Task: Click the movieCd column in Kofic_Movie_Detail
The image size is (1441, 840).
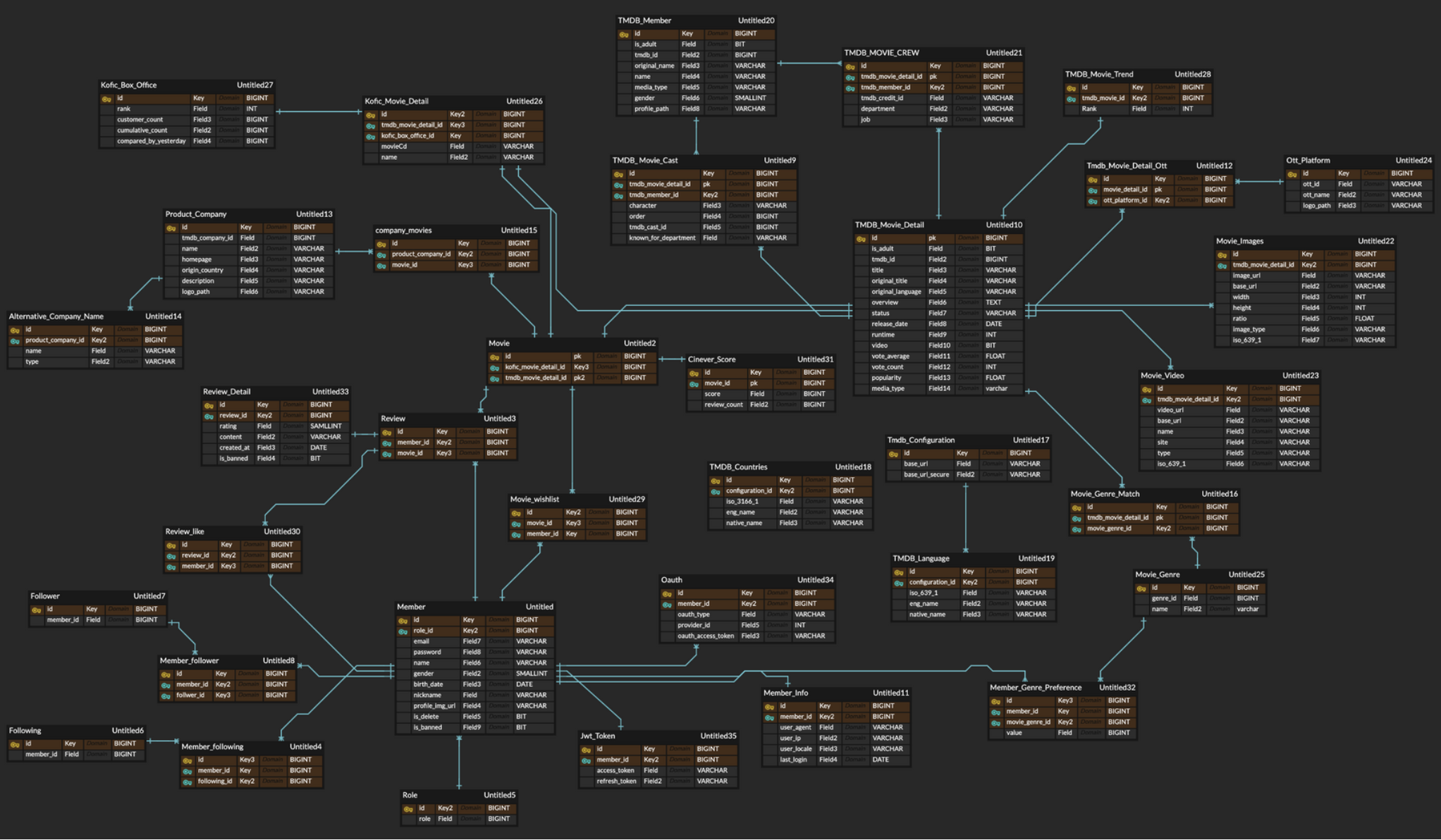Action: tap(393, 147)
